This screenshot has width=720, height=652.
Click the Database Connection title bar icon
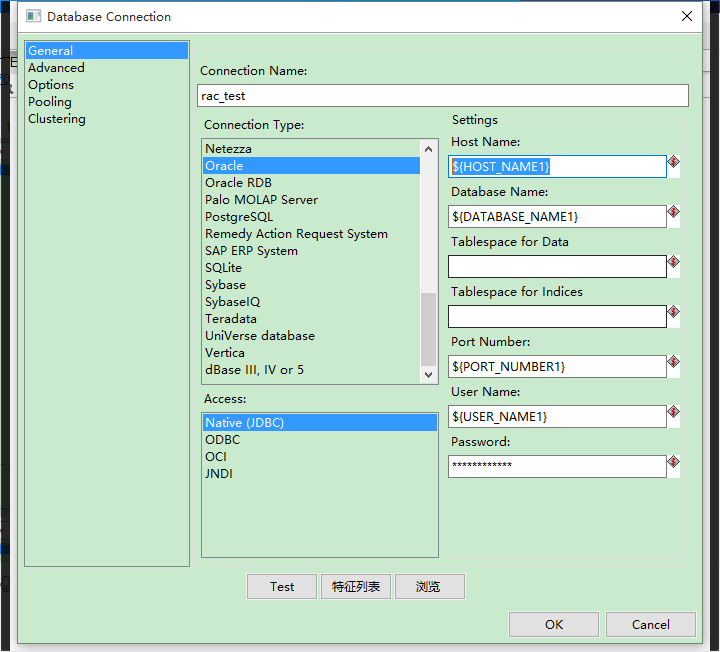click(34, 17)
